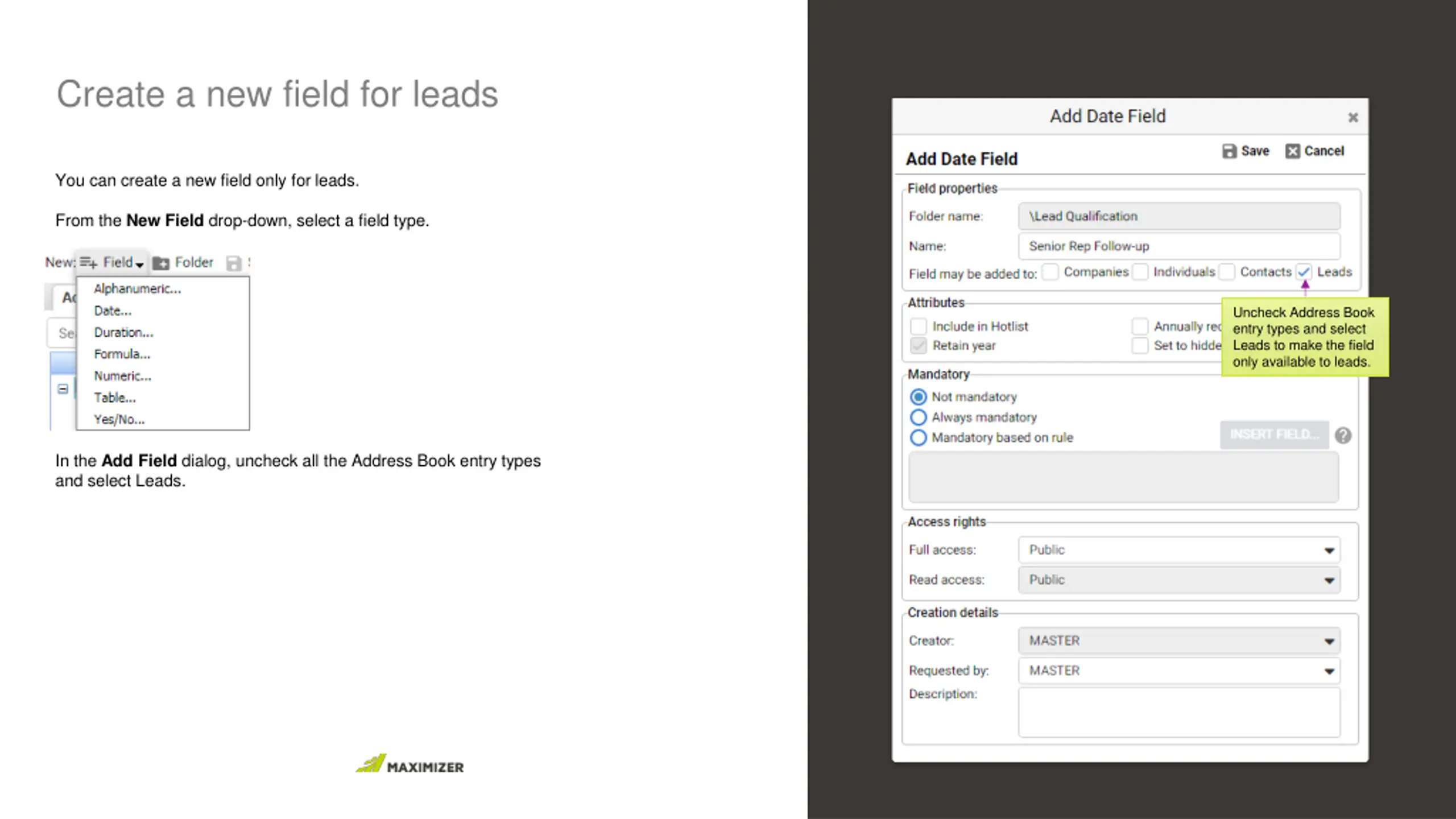Collapse the tree node minus icon
1456x819 pixels.
[x=63, y=389]
